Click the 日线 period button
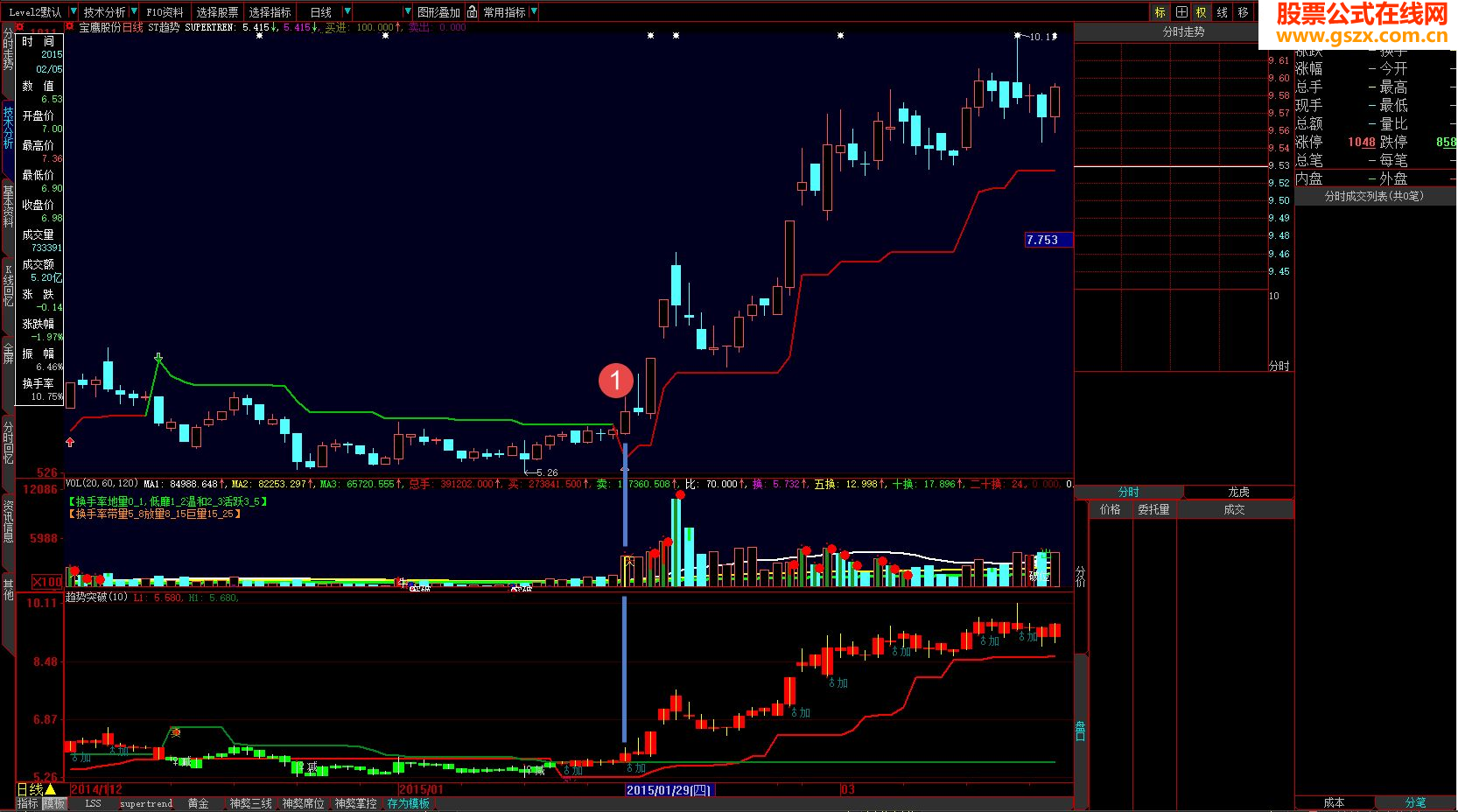 tap(321, 12)
